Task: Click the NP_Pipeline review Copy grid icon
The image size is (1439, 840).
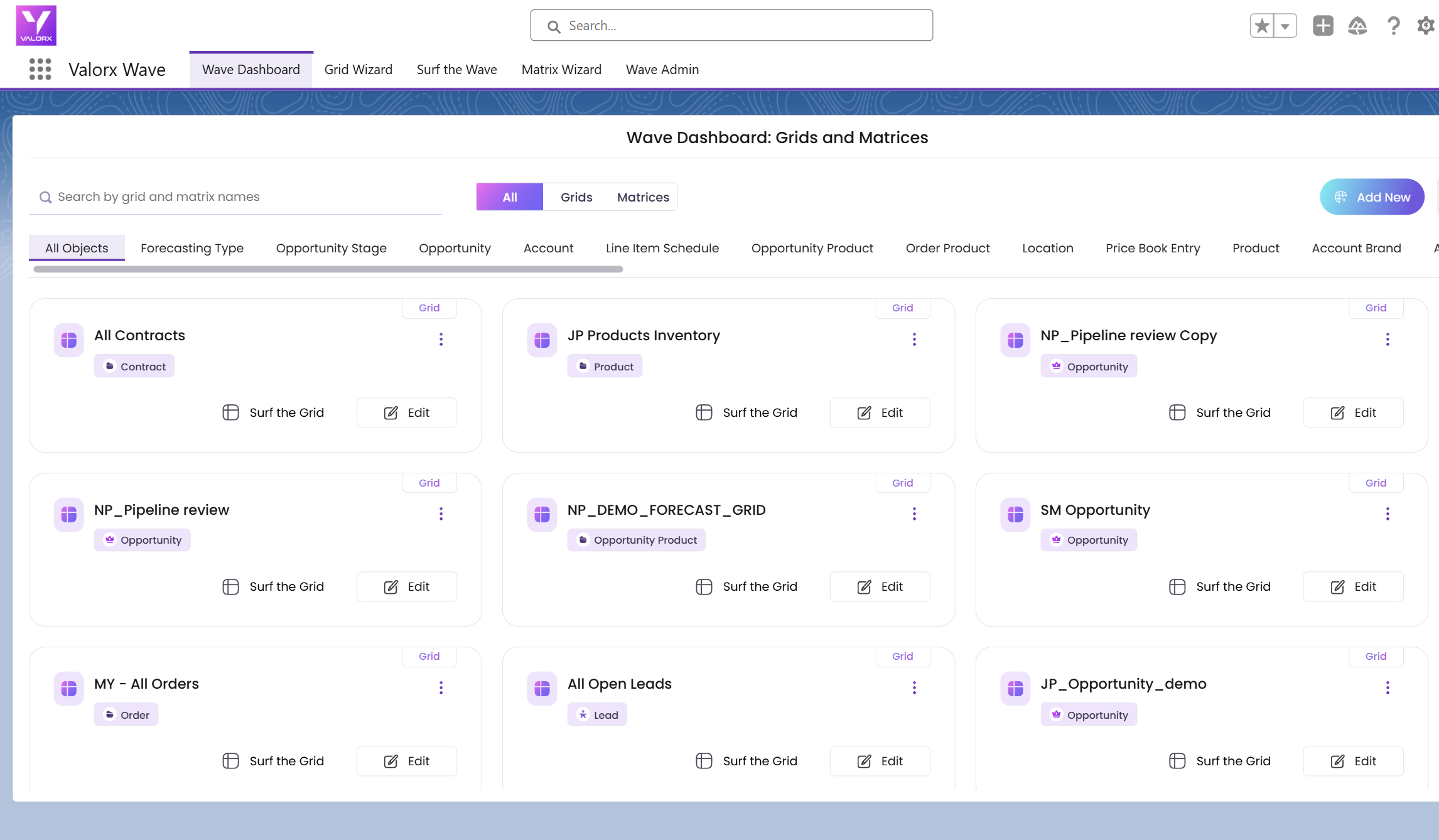Action: tap(1016, 340)
